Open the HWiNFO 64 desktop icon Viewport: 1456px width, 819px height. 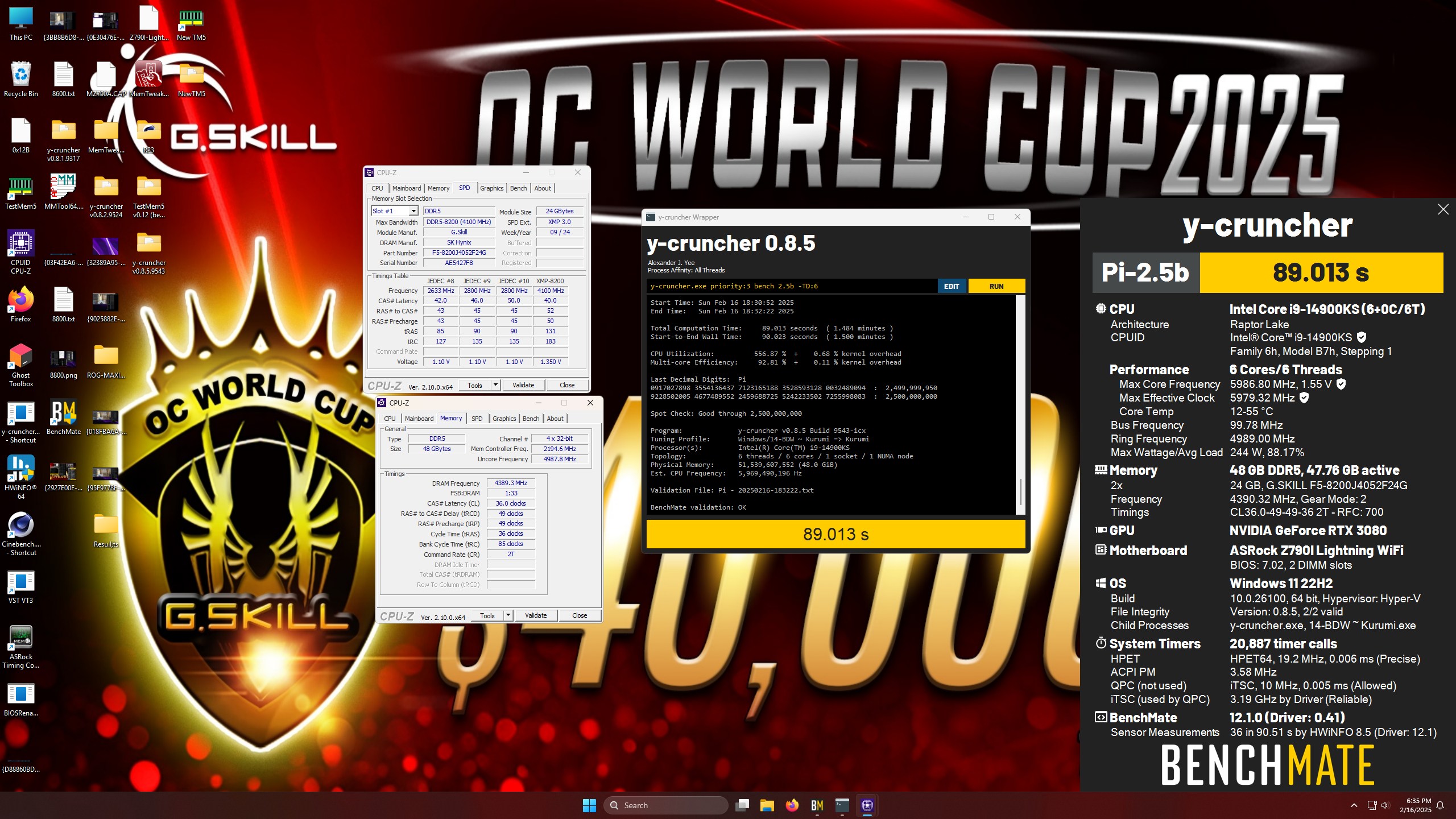click(x=21, y=478)
